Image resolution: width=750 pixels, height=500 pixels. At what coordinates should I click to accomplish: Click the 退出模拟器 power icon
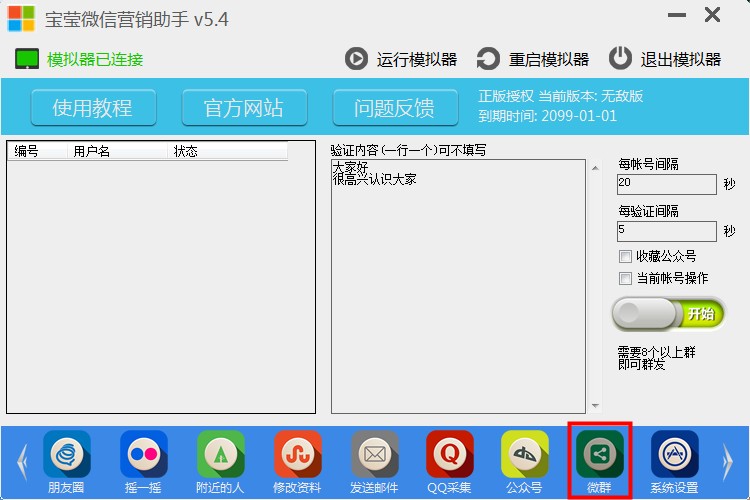coord(620,58)
